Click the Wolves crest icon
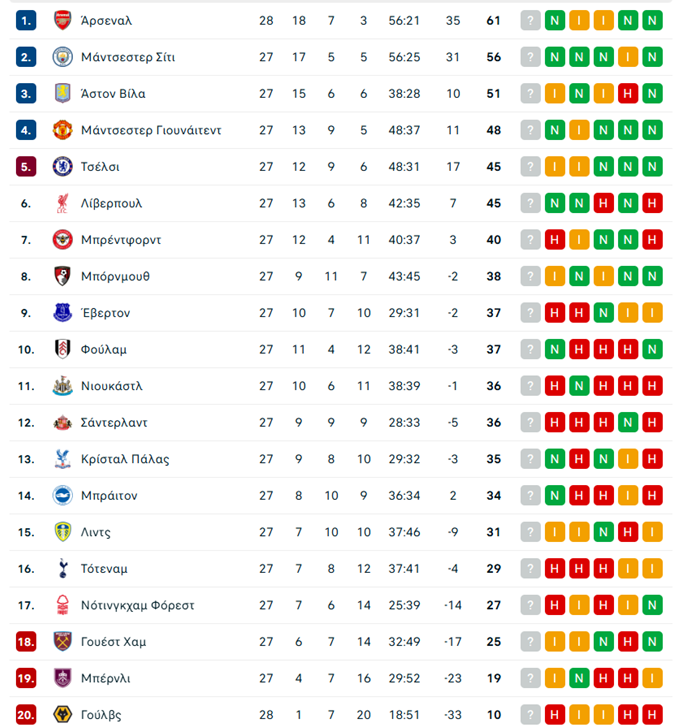The image size is (673, 727). point(62,715)
